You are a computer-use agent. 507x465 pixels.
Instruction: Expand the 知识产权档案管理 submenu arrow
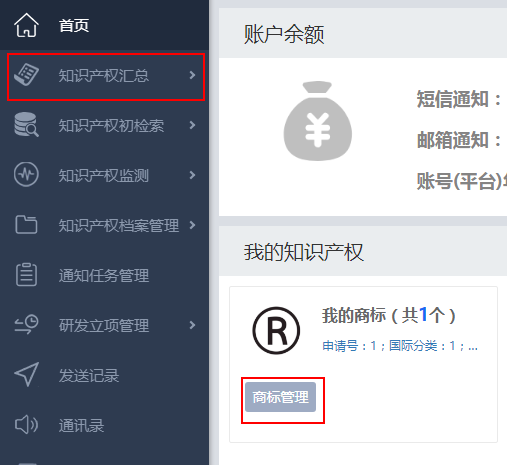(192, 225)
